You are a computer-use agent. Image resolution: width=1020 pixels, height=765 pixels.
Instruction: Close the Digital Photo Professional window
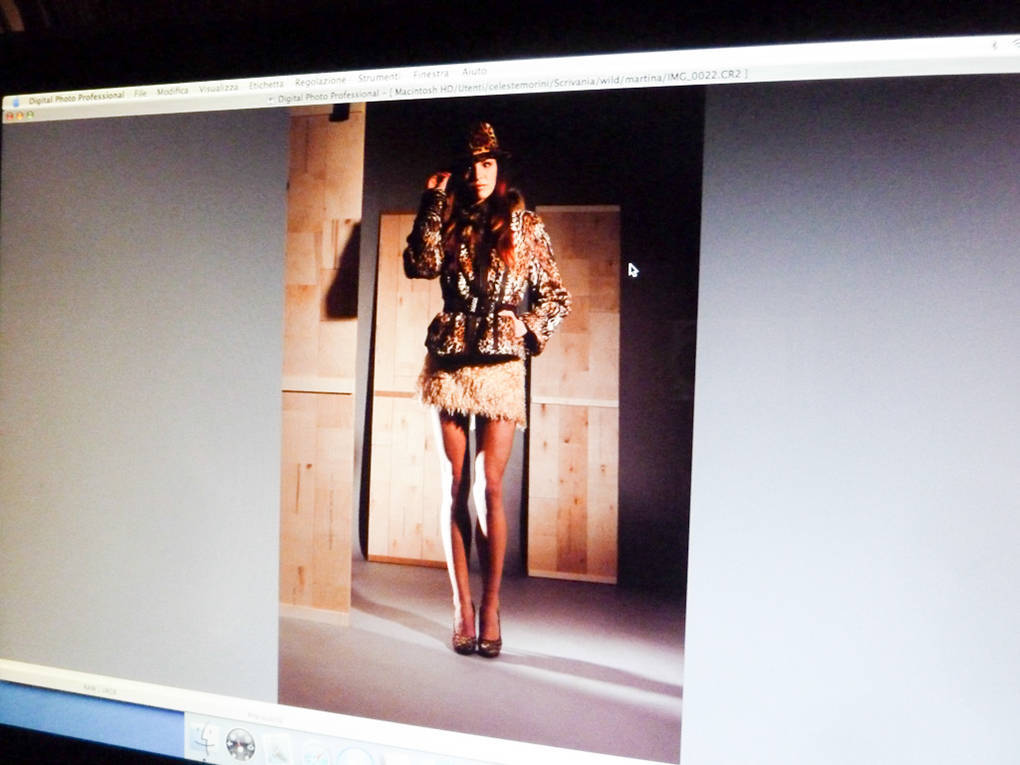click(9, 116)
